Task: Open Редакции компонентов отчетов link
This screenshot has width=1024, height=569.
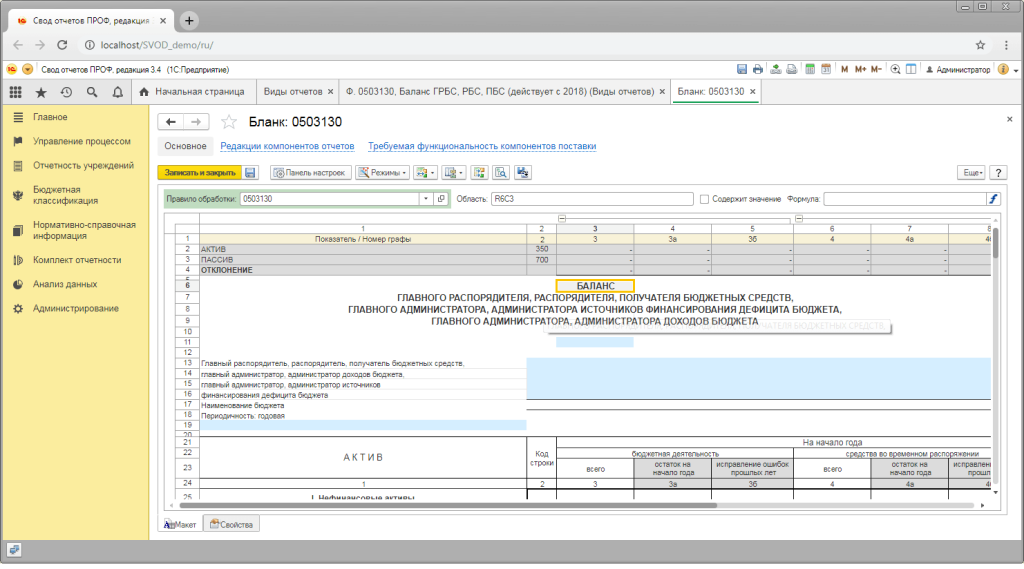Action: coord(287,146)
